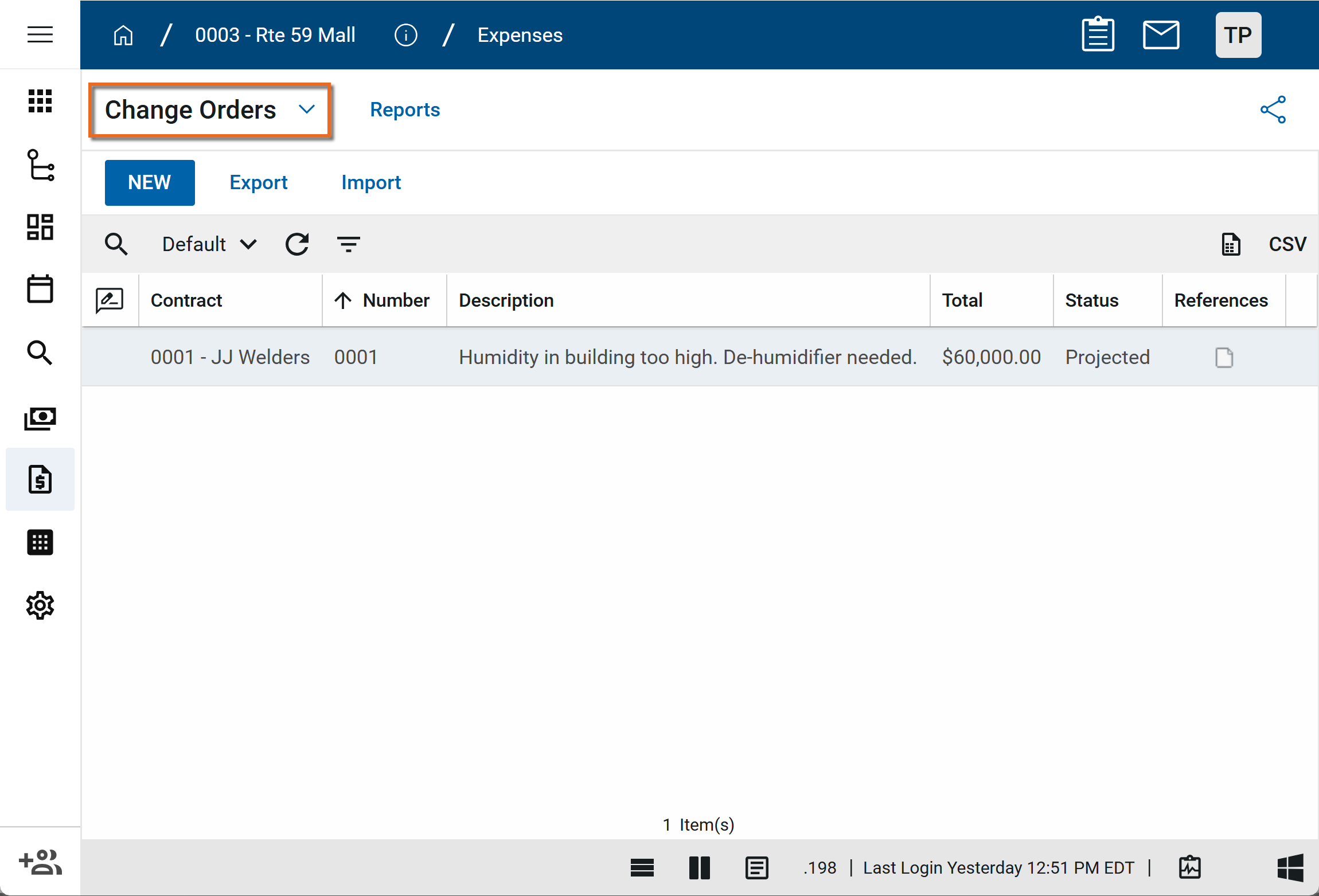This screenshot has width=1319, height=896.
Task: Click the NEW button
Action: point(150,182)
